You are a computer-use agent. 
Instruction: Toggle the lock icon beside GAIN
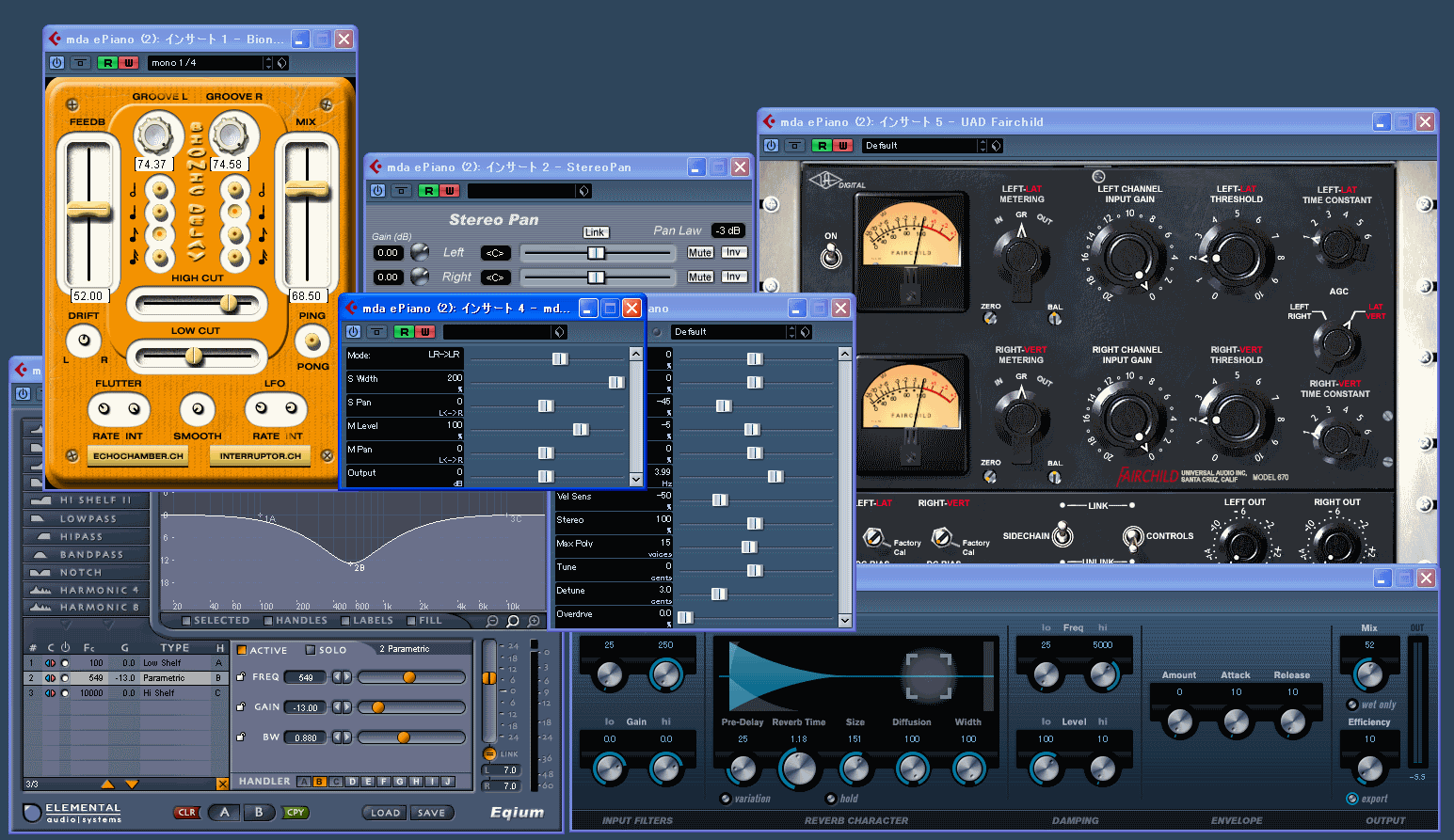241,706
